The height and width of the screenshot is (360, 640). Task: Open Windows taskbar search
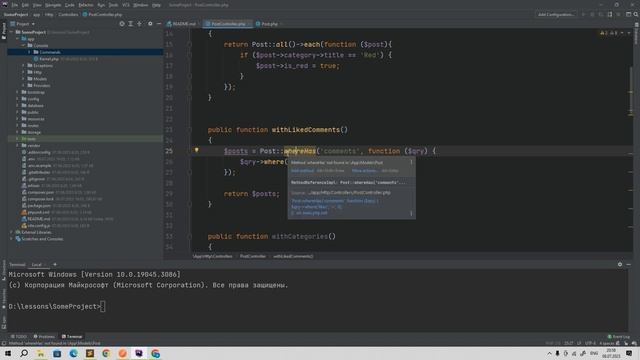pos(24,353)
